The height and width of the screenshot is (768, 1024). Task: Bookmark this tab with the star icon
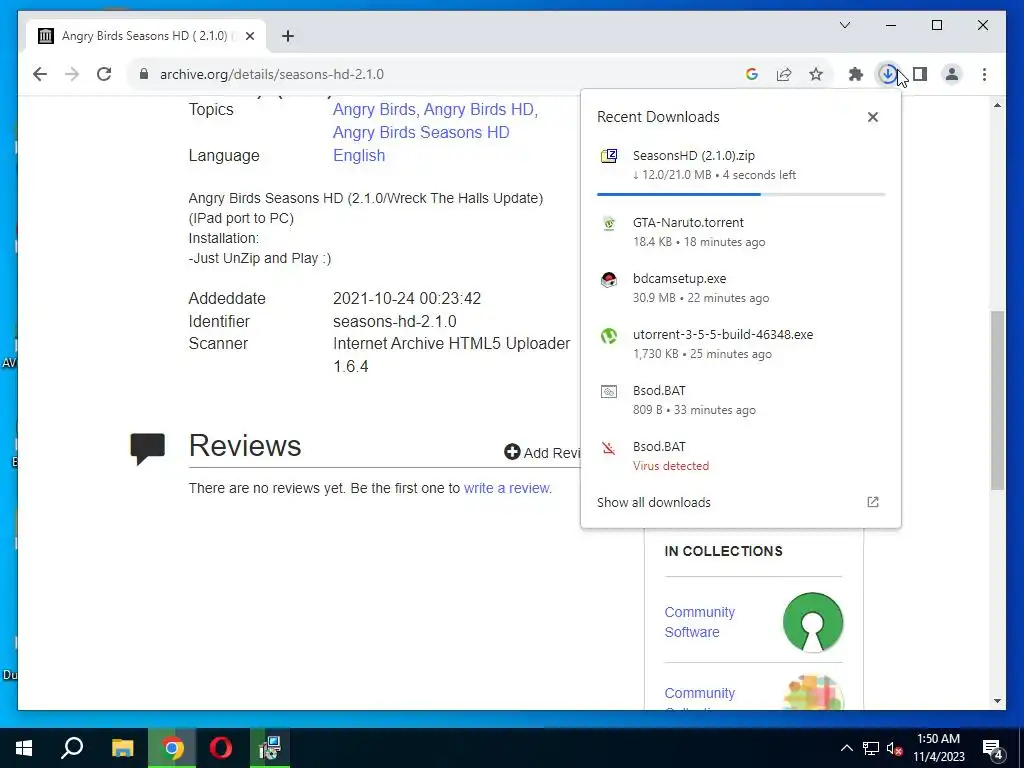tap(816, 74)
